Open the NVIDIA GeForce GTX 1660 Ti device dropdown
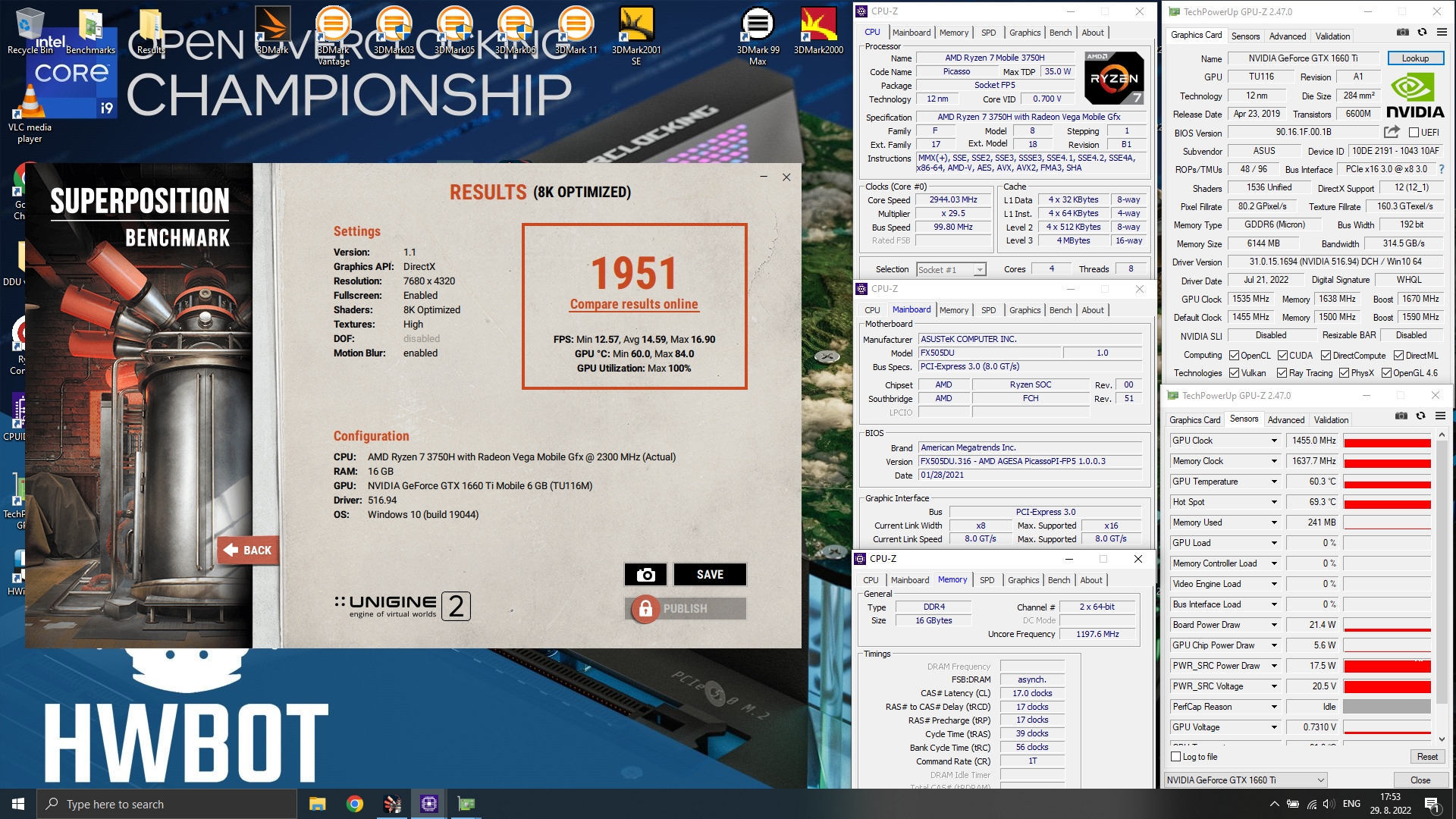This screenshot has height=819, width=1456. pyautogui.click(x=1245, y=780)
